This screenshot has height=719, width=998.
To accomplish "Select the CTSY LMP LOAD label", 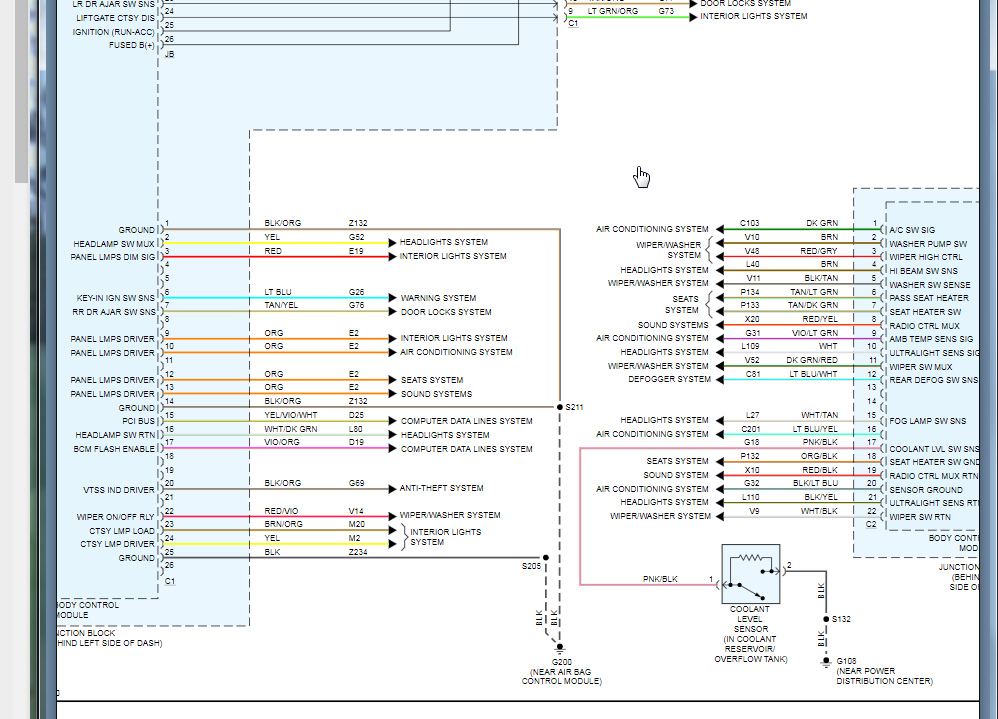I will (122, 531).
